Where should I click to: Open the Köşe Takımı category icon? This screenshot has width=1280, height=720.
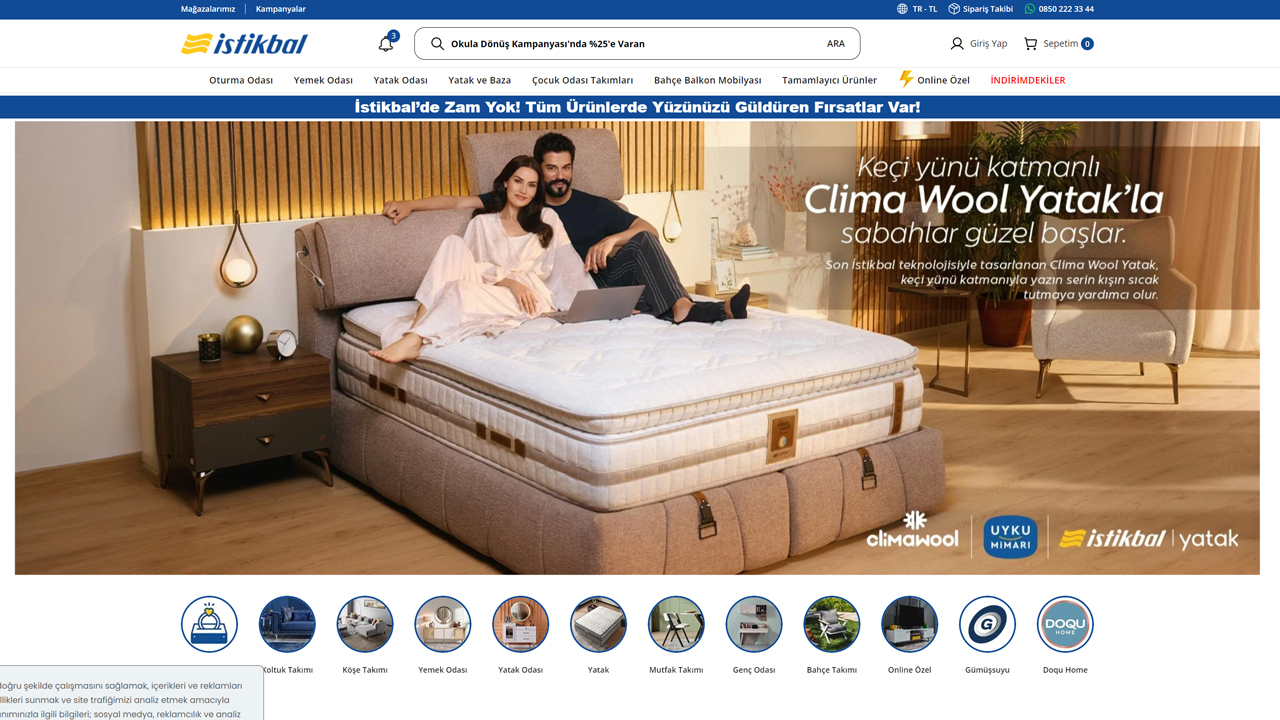(x=365, y=624)
